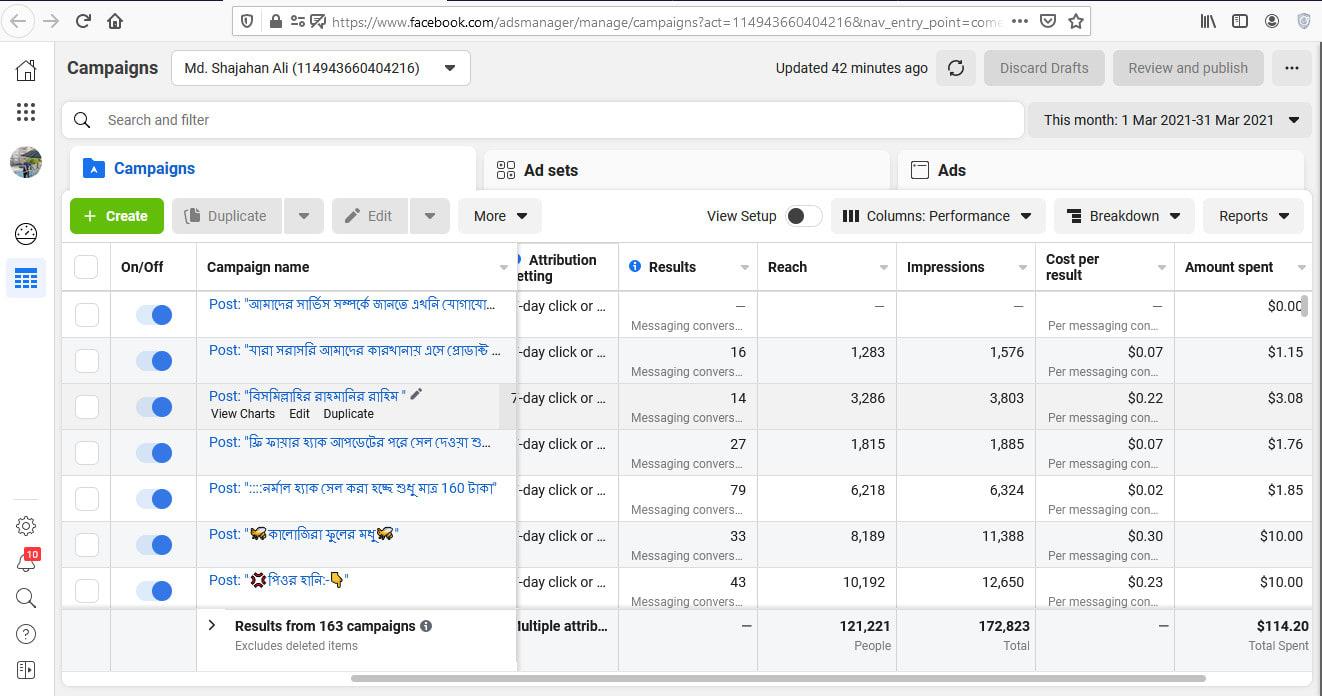
Task: Open the date range This month dropdown
Action: [1169, 120]
